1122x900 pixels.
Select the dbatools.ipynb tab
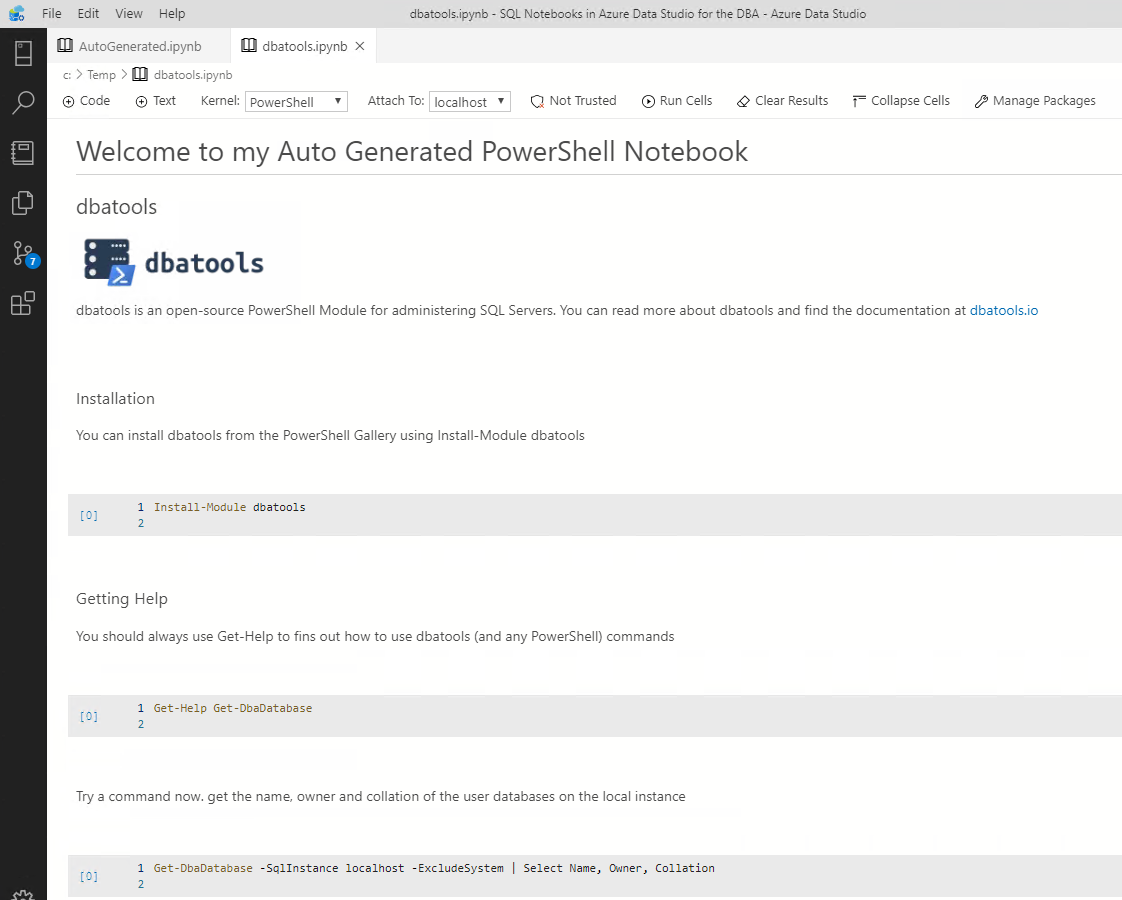point(304,47)
